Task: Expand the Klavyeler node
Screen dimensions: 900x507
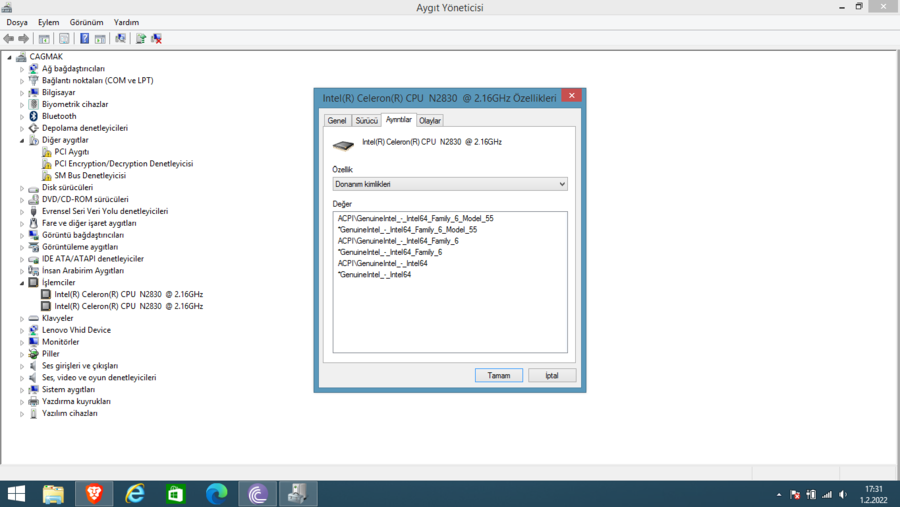Action: click(x=22, y=319)
